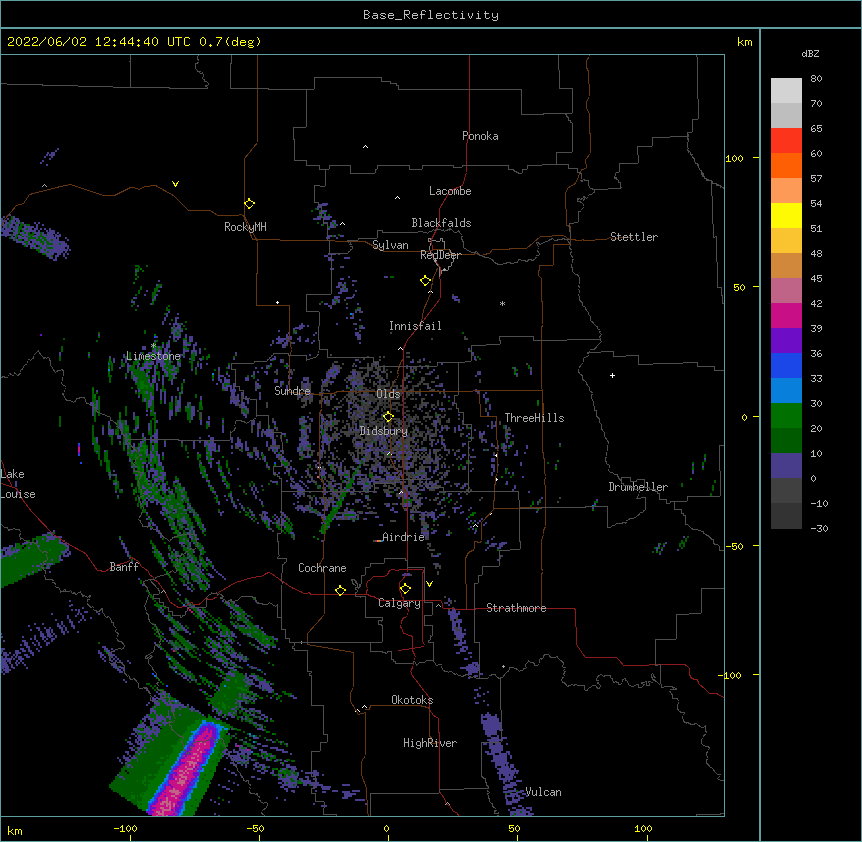Select the Stettler label
The width and height of the screenshot is (862, 842).
(634, 237)
